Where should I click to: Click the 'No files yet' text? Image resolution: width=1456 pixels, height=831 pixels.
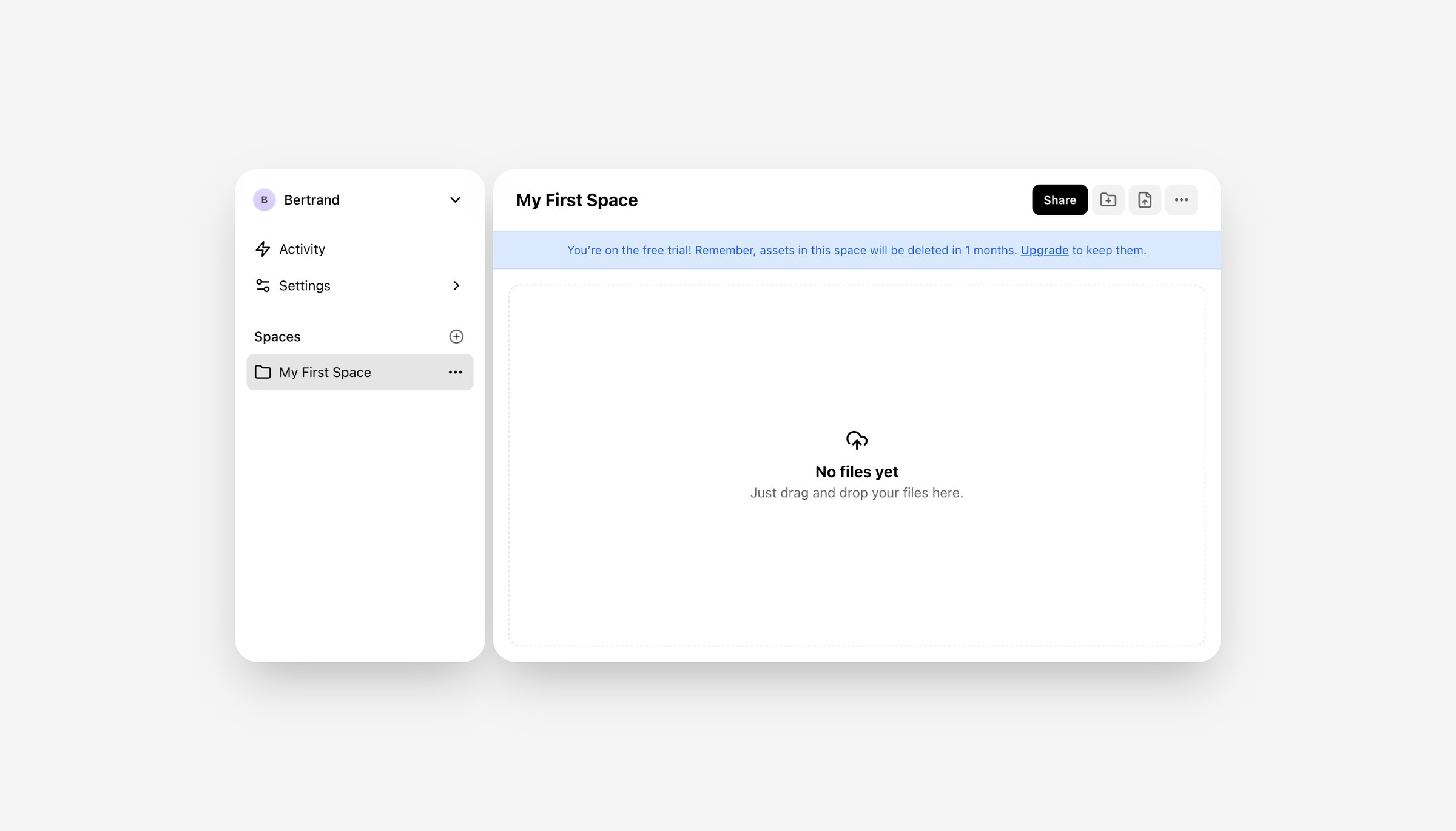[857, 472]
